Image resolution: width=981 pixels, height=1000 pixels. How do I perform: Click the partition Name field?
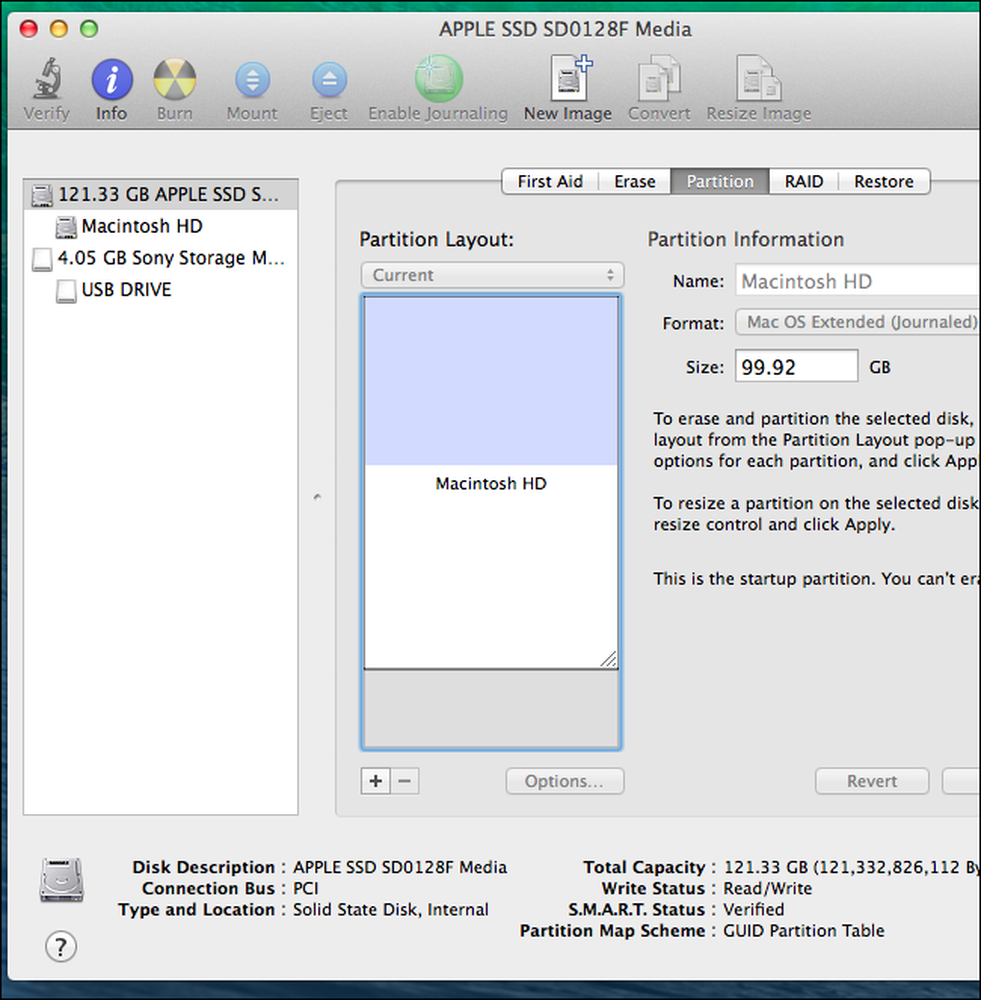858,281
